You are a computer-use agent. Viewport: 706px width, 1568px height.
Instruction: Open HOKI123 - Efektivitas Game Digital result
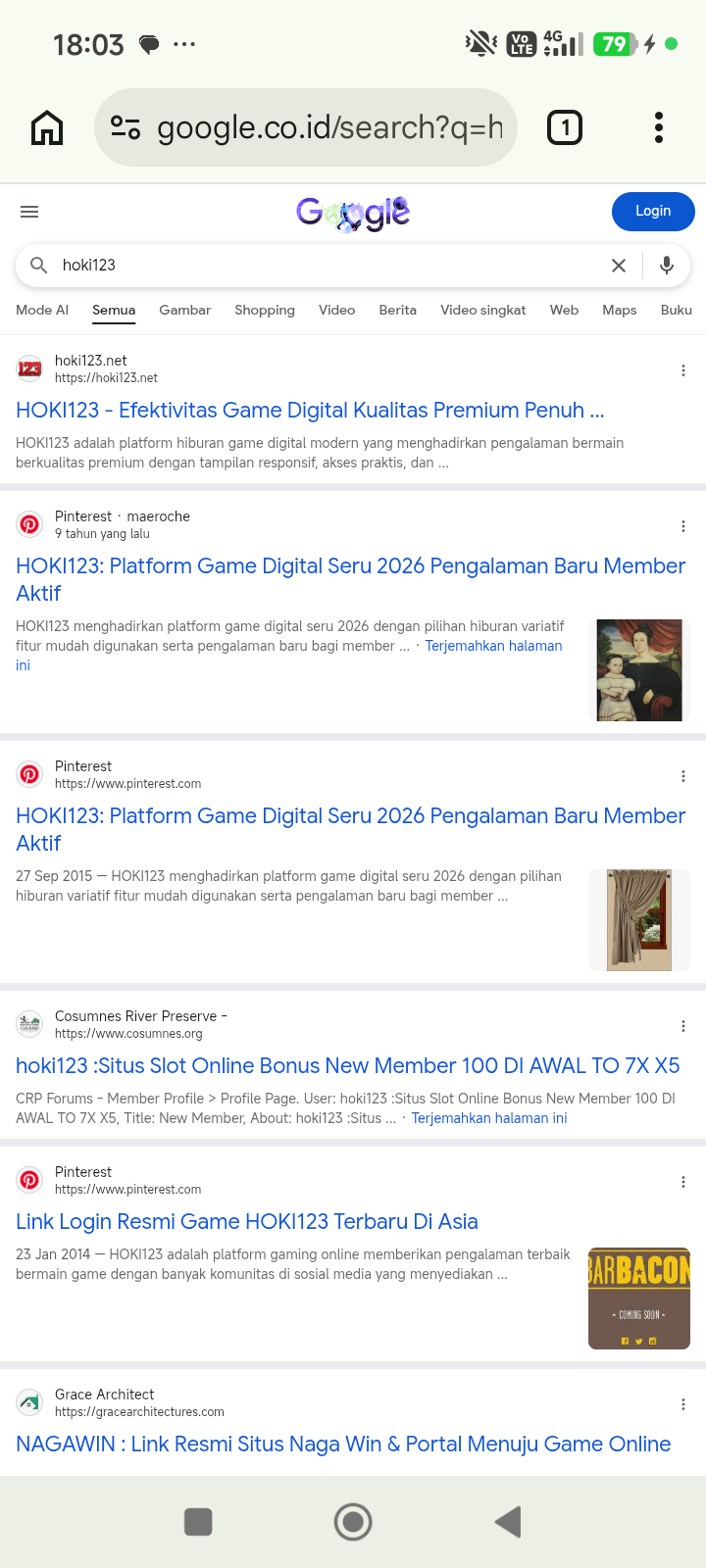[x=310, y=410]
